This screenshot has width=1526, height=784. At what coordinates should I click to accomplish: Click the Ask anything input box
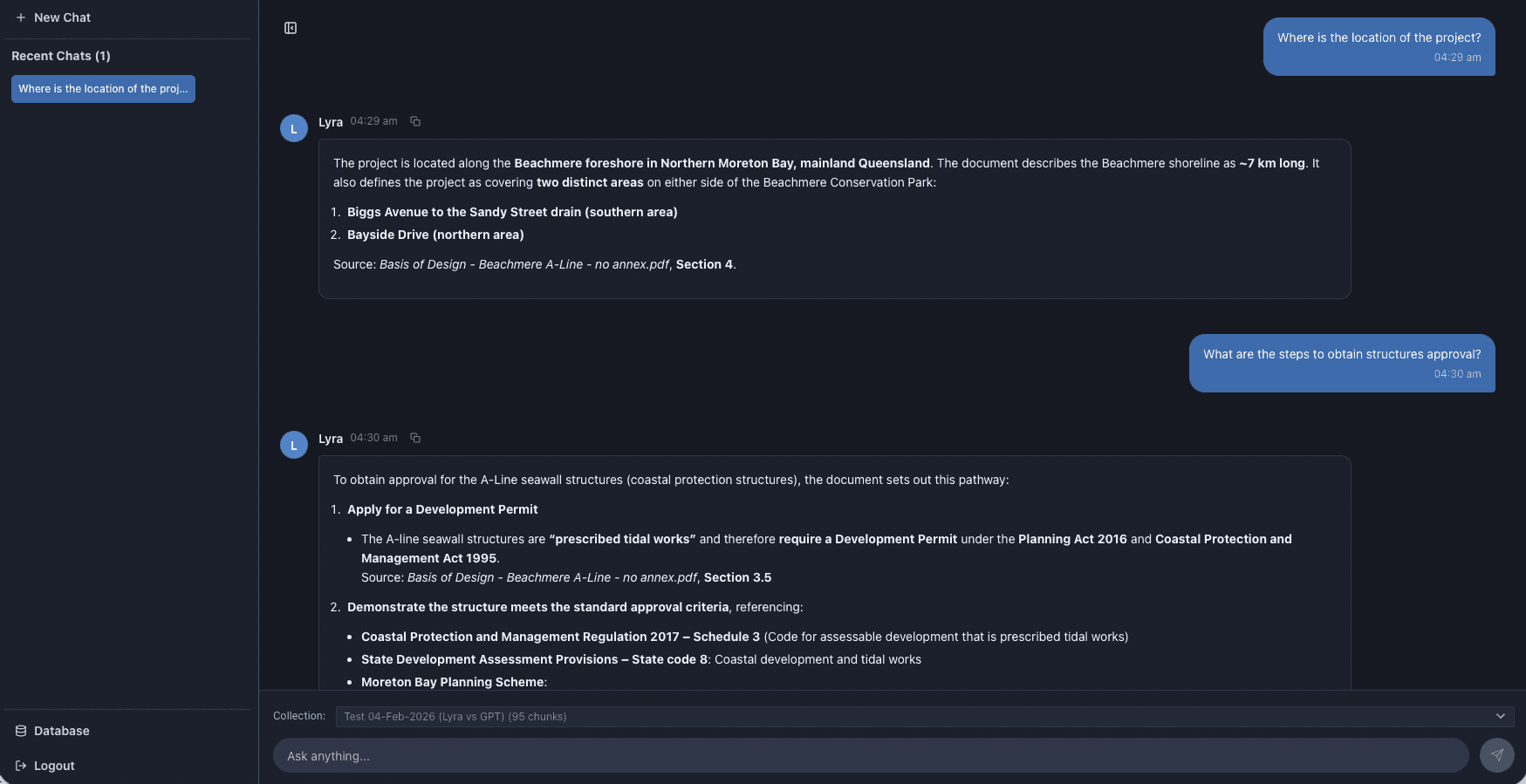869,755
